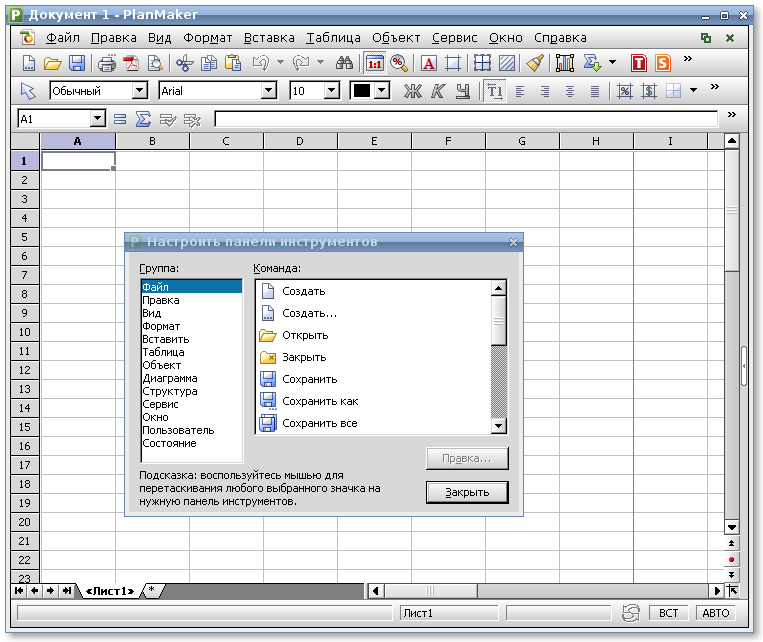Click the Sum sigma icon in formula bar
Image resolution: width=763 pixels, height=642 pixels.
[x=143, y=119]
